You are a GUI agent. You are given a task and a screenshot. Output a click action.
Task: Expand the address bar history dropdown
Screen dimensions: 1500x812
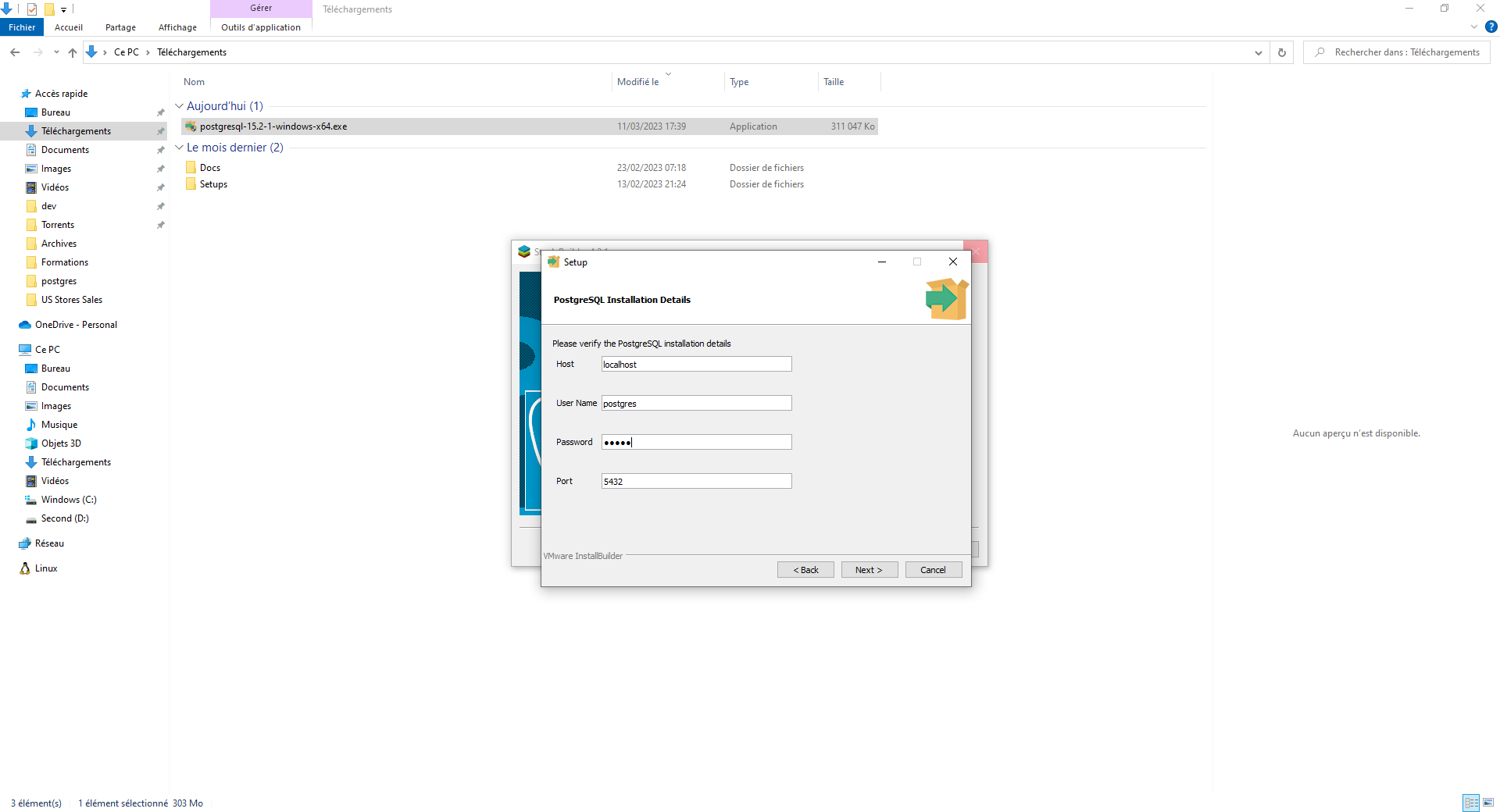[x=1258, y=52]
